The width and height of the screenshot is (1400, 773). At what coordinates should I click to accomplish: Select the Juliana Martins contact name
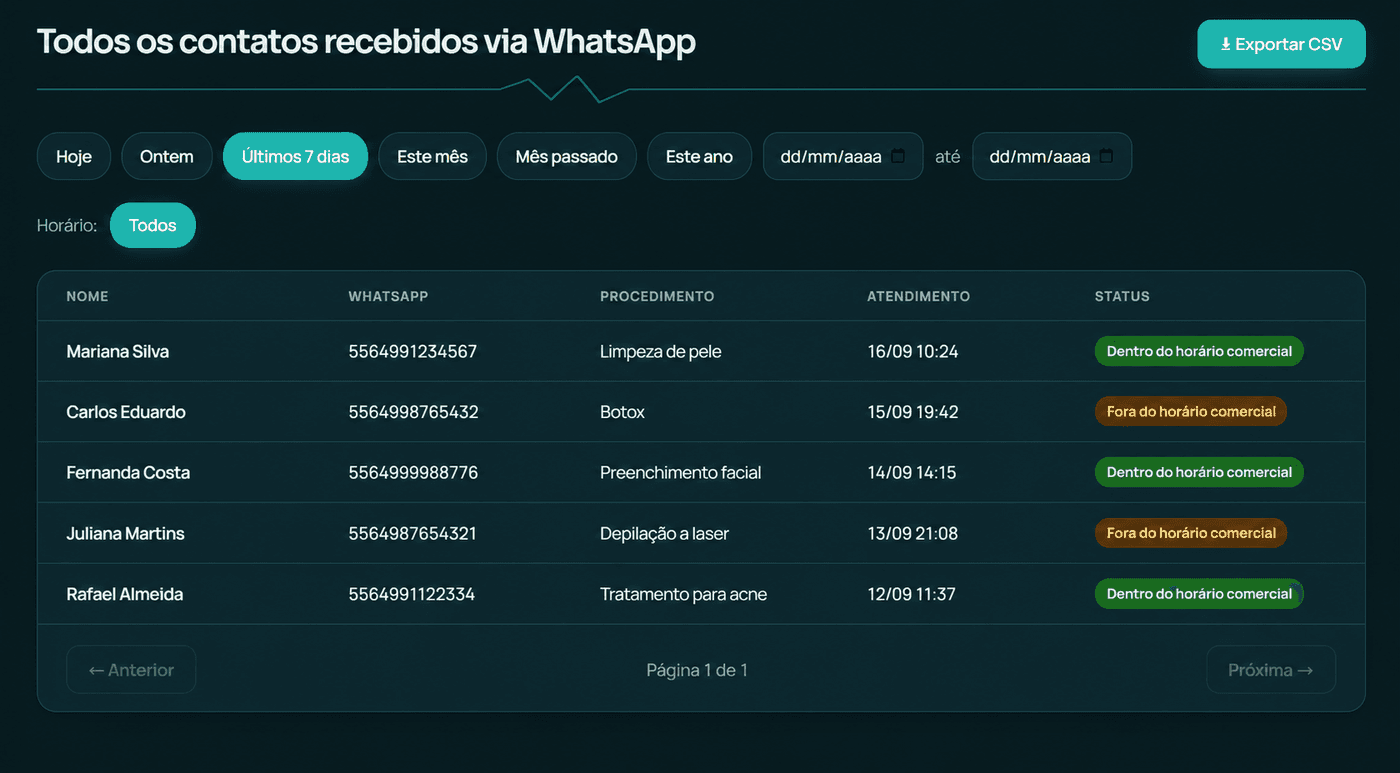pos(126,533)
